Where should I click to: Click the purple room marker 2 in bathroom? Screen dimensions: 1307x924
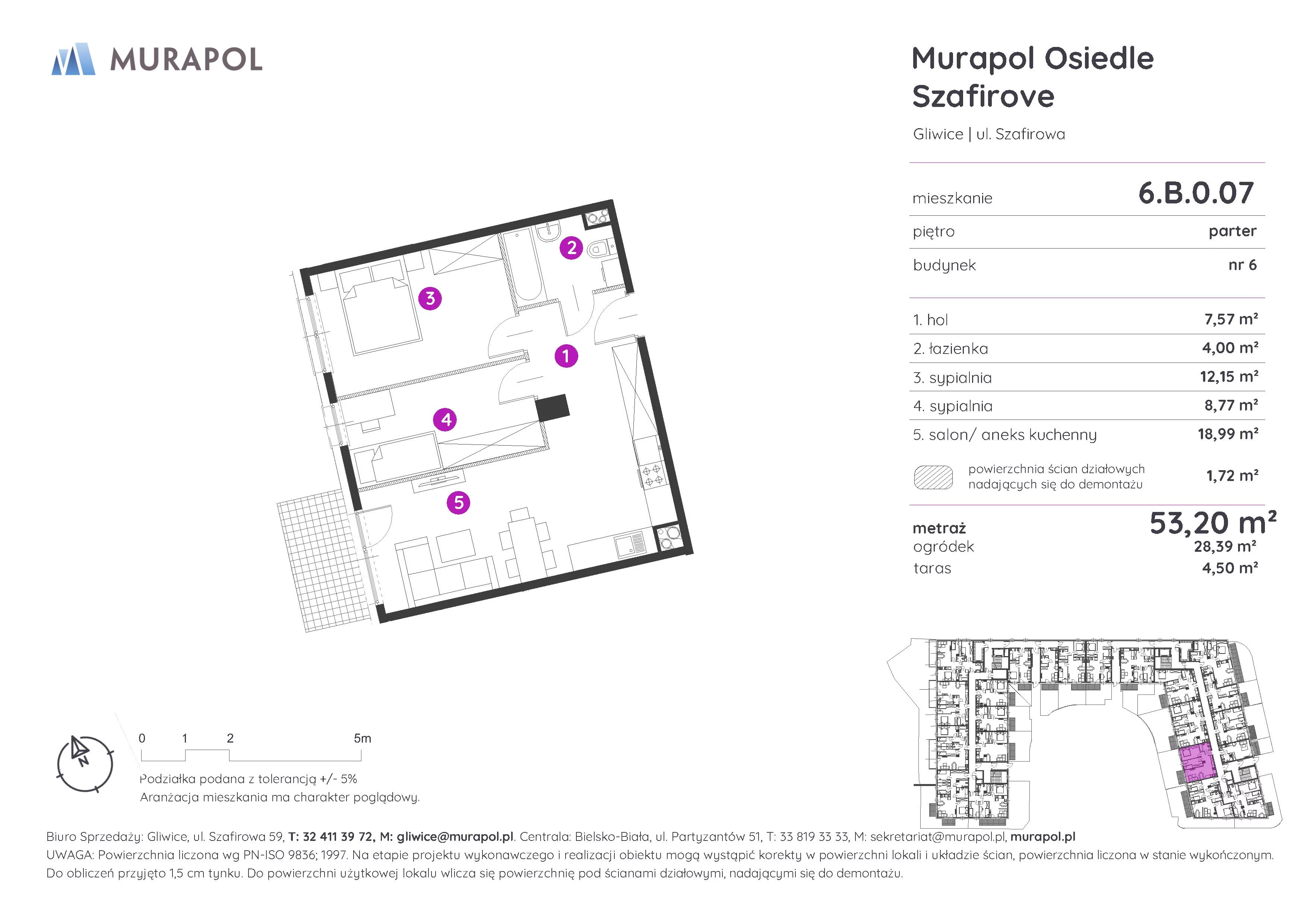571,248
